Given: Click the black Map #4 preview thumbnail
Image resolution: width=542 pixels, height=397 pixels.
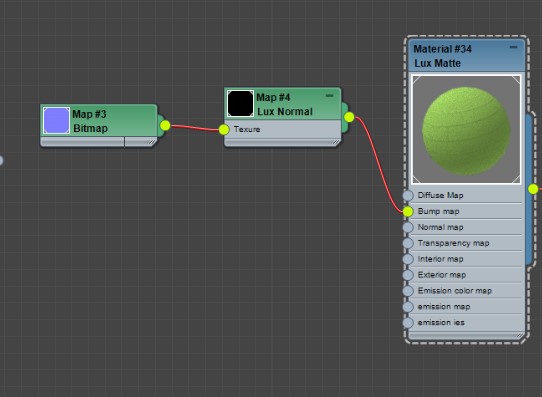Looking at the screenshot, I should tap(240, 104).
